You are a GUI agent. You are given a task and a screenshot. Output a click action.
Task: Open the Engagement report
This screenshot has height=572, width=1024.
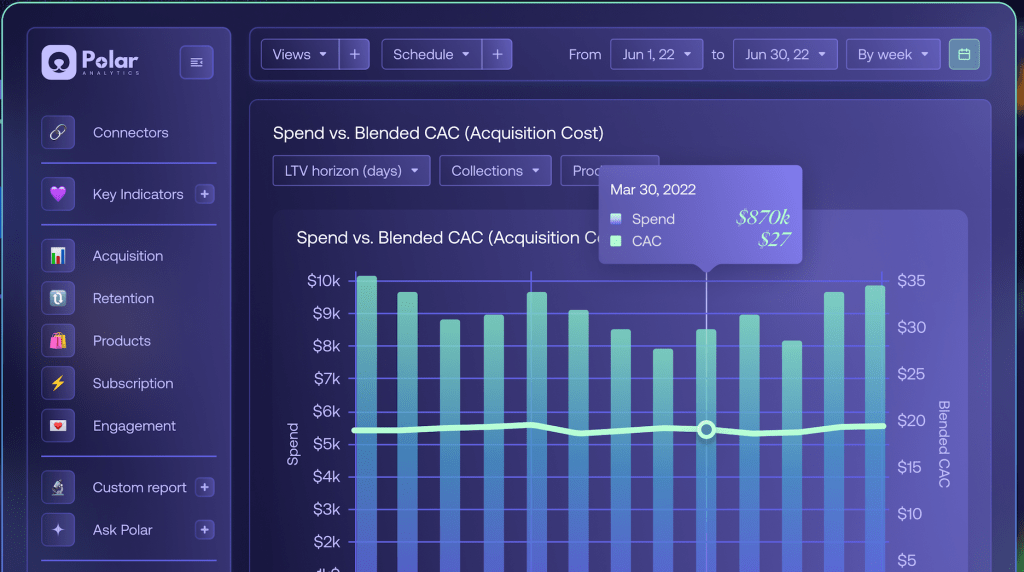pyautogui.click(x=134, y=426)
